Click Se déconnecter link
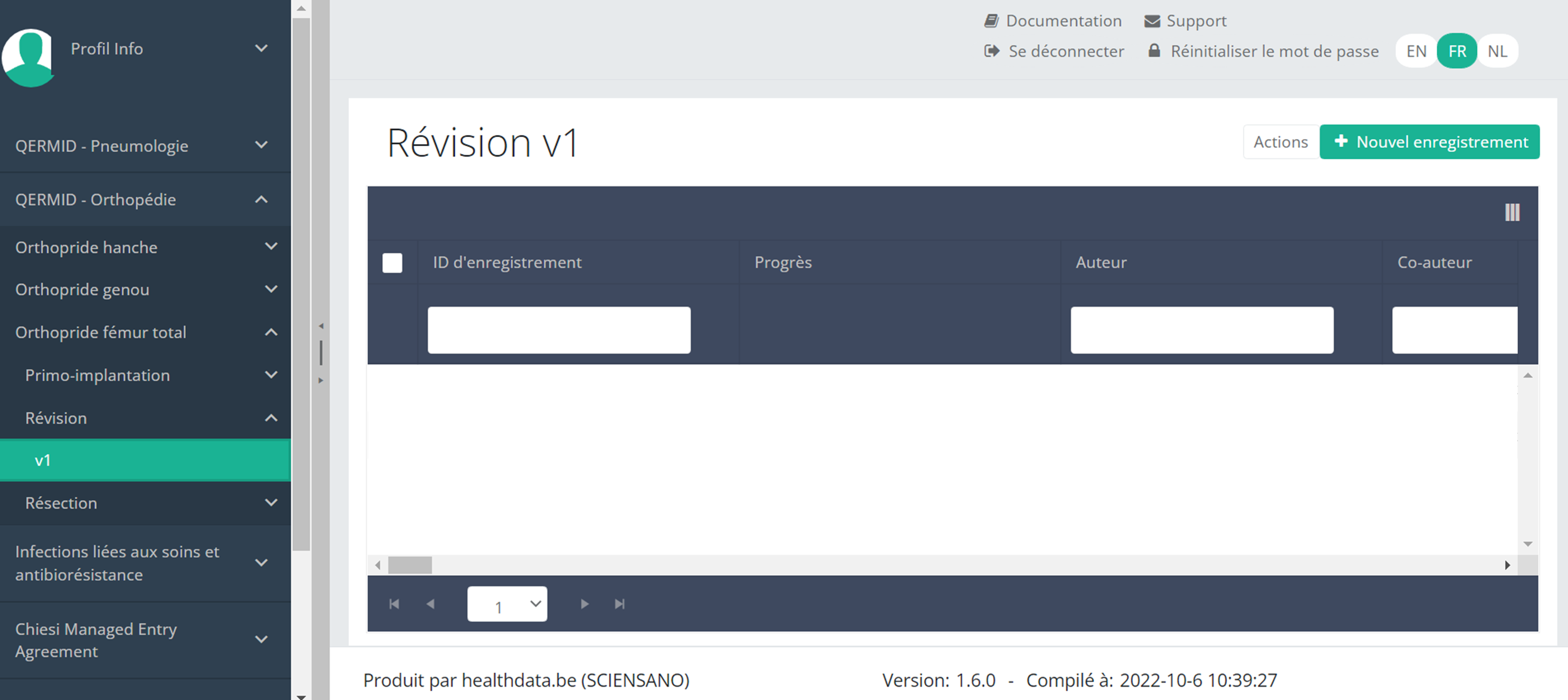The height and width of the screenshot is (700, 1568). (1065, 51)
